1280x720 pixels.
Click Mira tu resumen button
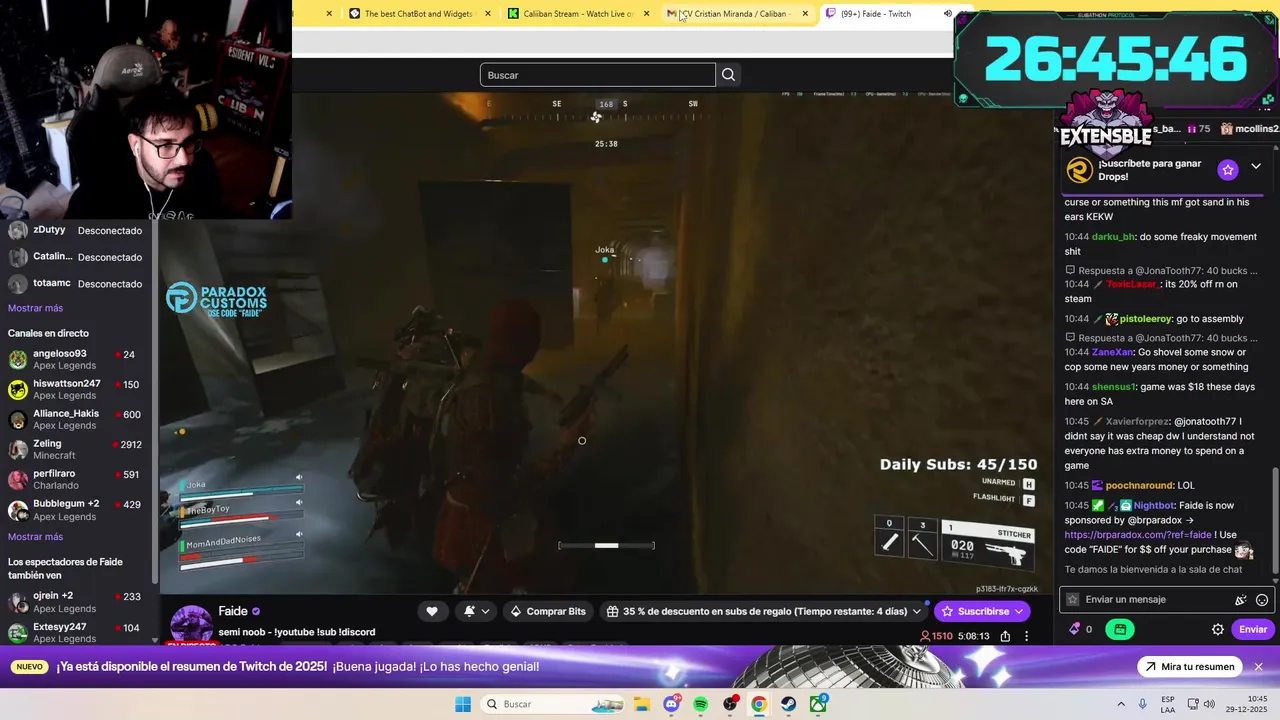[x=1190, y=667]
